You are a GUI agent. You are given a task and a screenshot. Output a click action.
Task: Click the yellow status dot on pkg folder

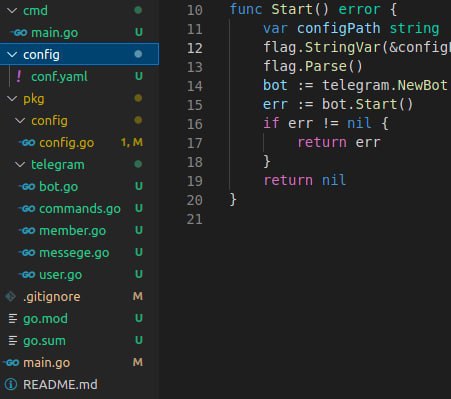(138, 98)
